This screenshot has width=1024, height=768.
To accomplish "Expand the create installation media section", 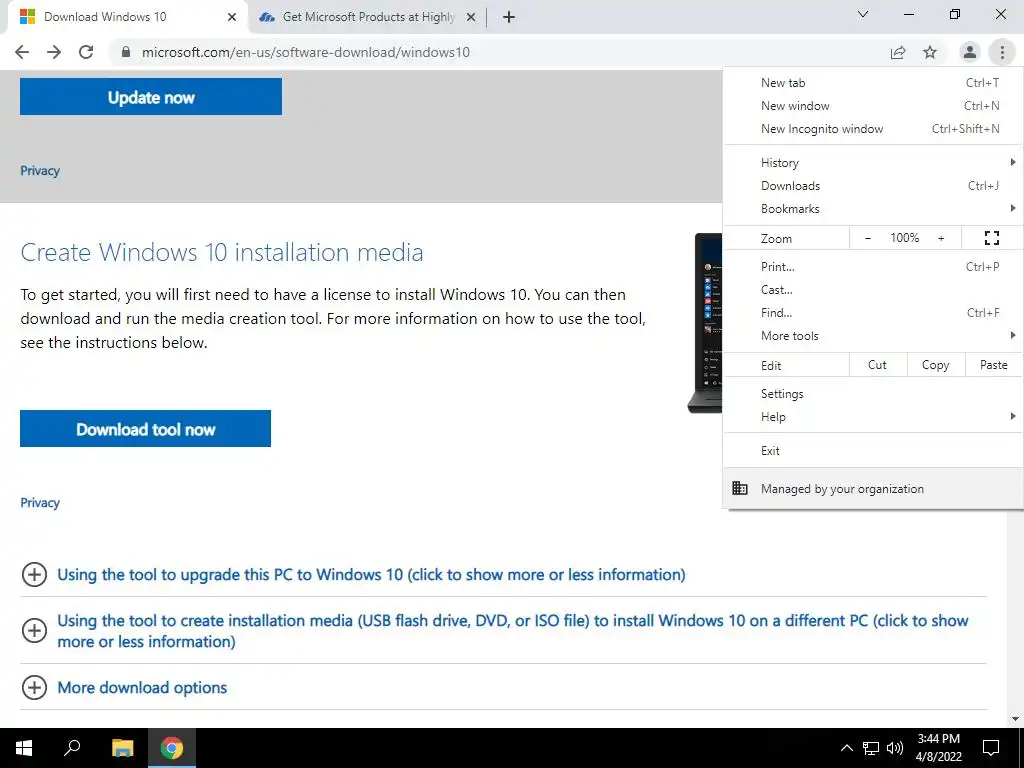I will (35, 631).
